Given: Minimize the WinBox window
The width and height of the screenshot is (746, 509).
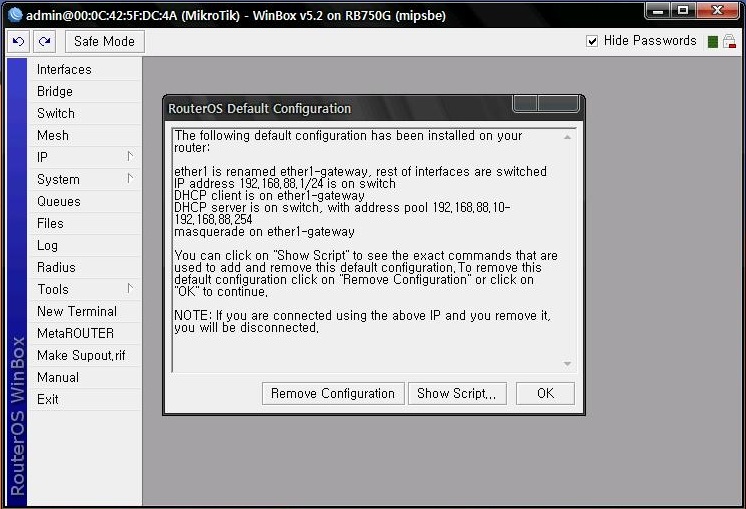Looking at the screenshot, I should [658, 10].
